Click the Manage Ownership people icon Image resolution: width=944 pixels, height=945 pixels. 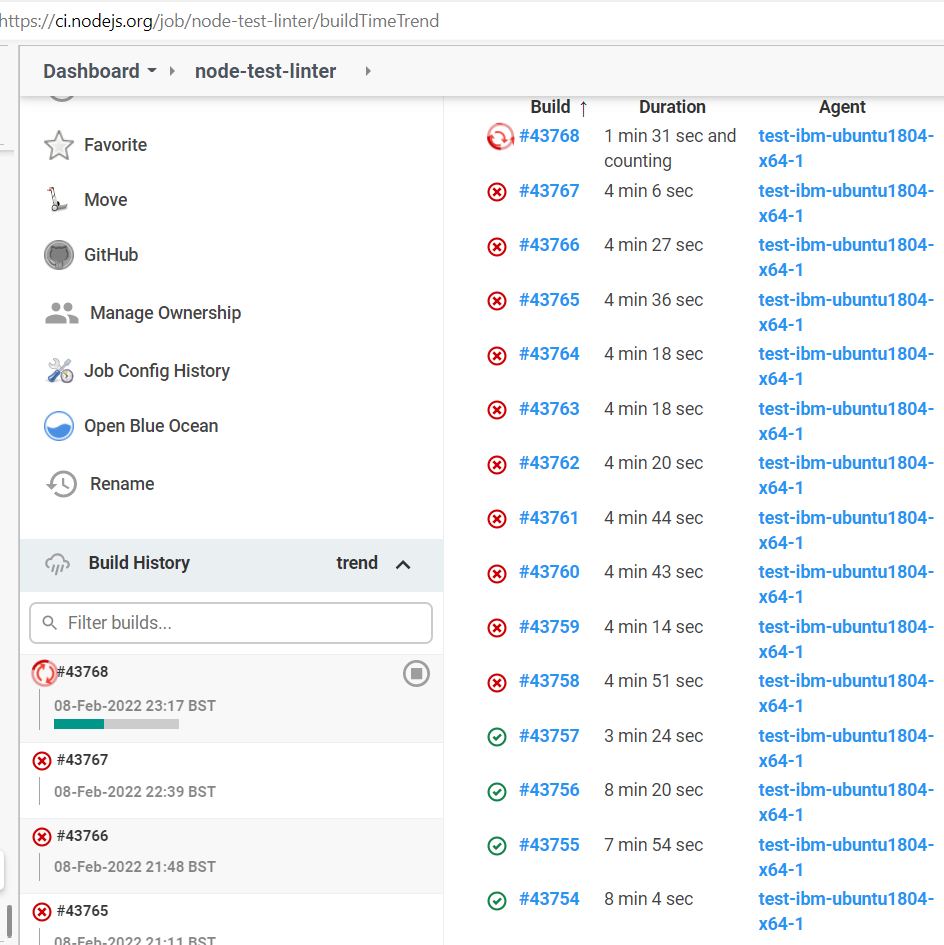click(61, 313)
